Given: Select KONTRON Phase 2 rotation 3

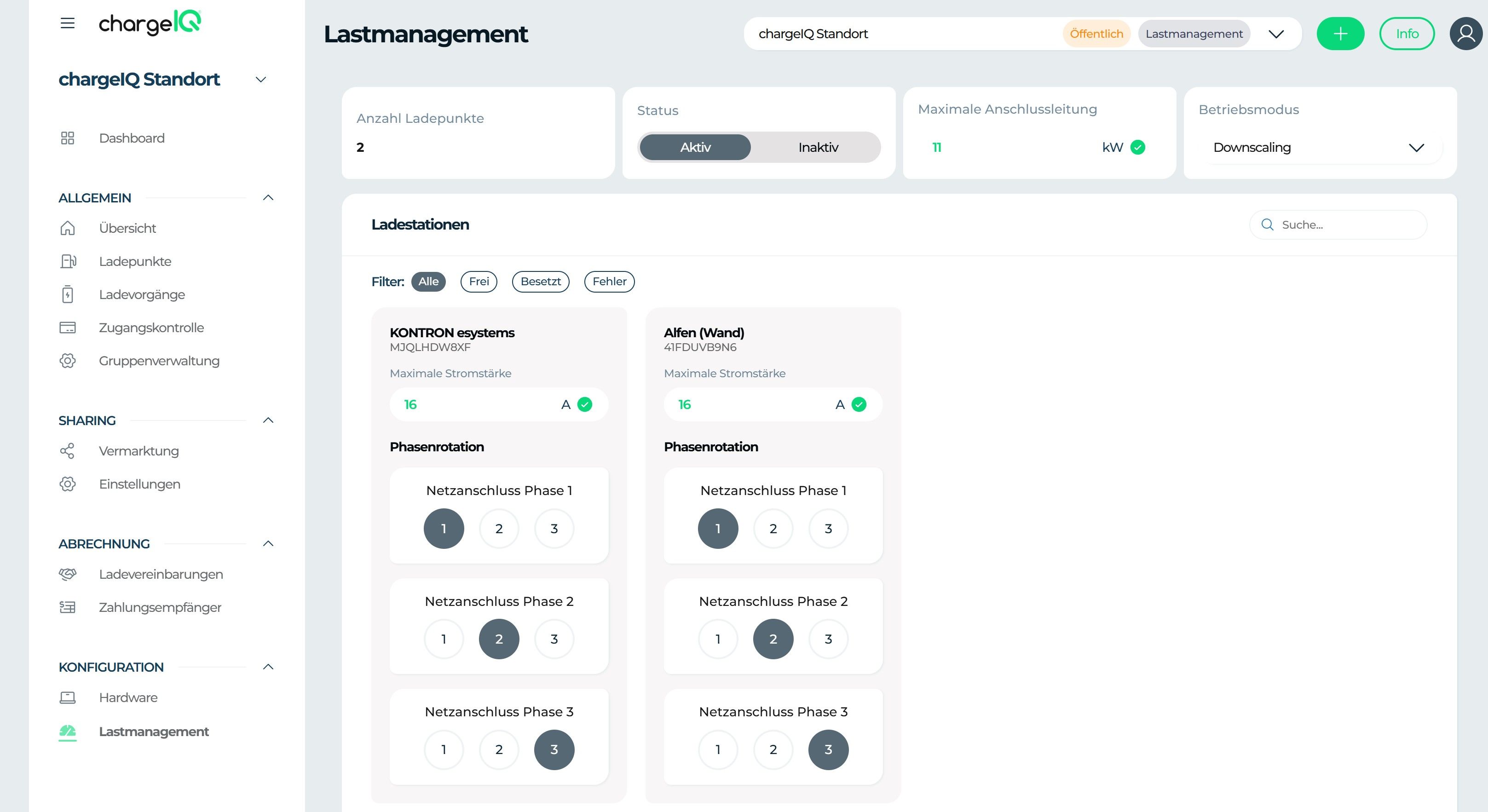Looking at the screenshot, I should 554,639.
